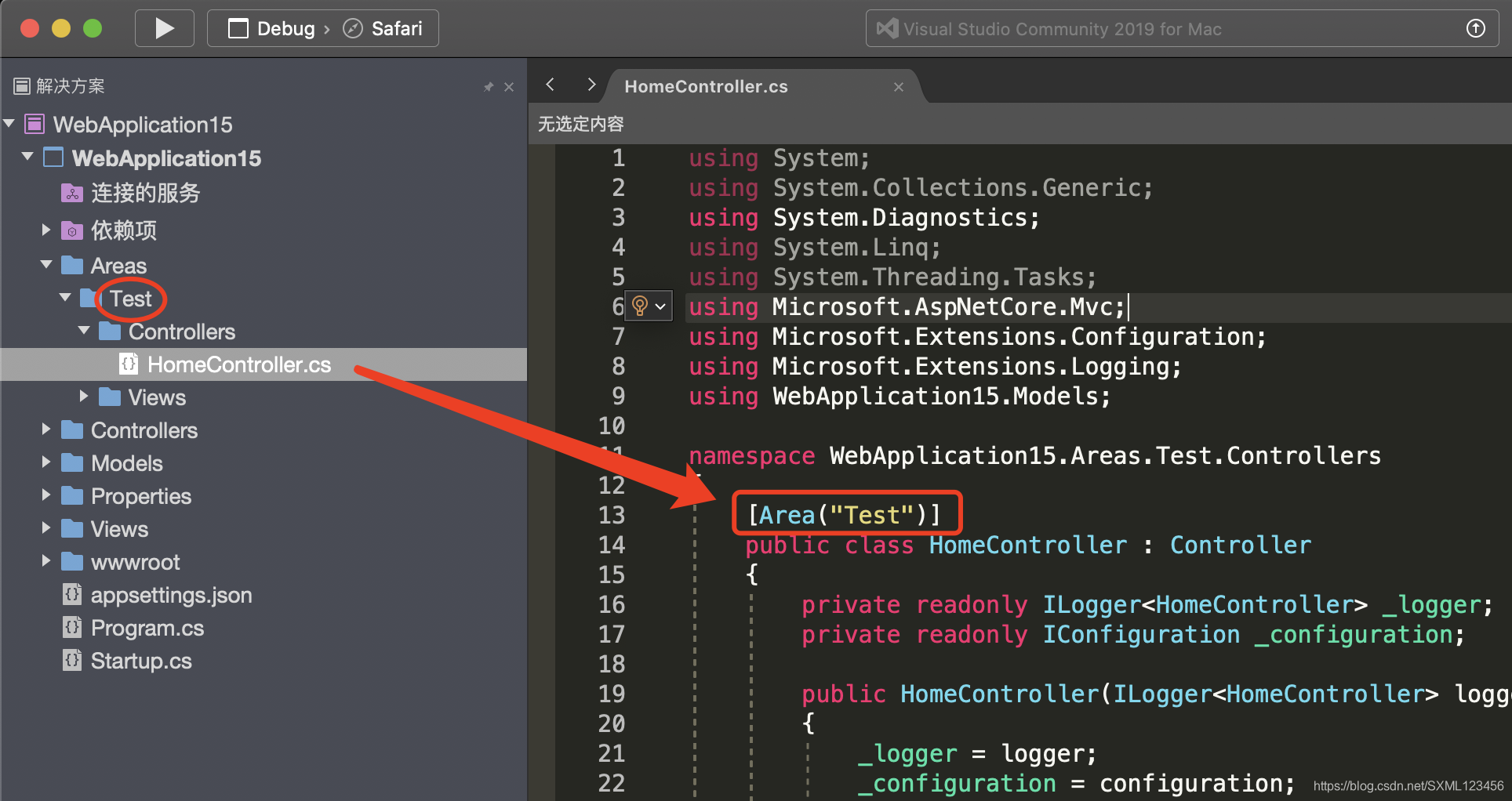
Task: Open the quick-fix dropdown arrow on line 6
Action: pyautogui.click(x=660, y=306)
